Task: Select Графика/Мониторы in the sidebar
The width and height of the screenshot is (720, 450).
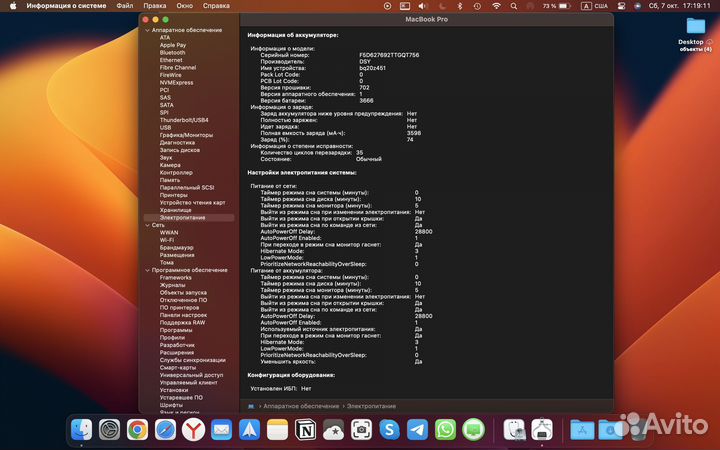Action: pos(186,135)
